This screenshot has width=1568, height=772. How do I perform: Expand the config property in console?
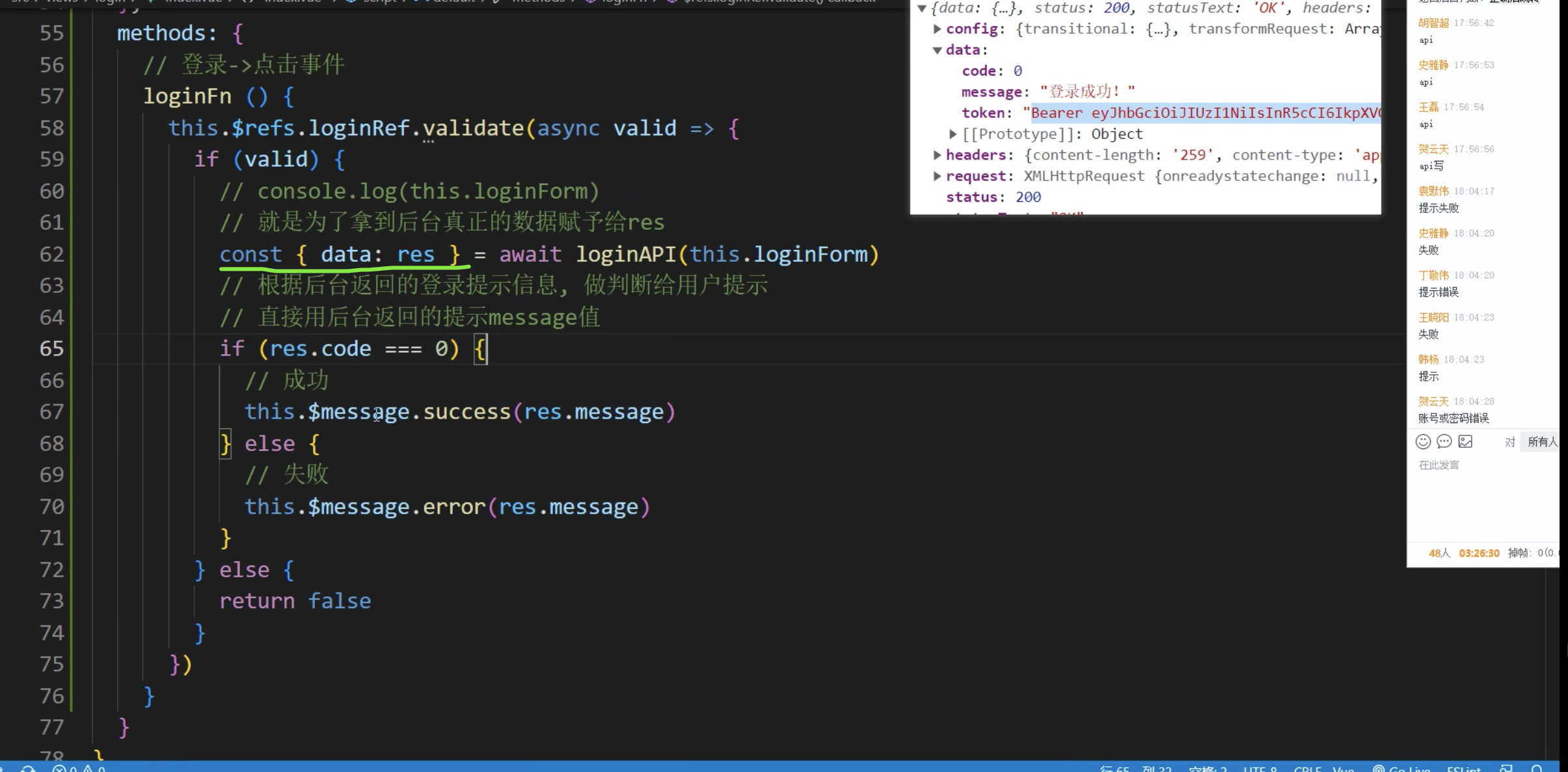[x=937, y=29]
